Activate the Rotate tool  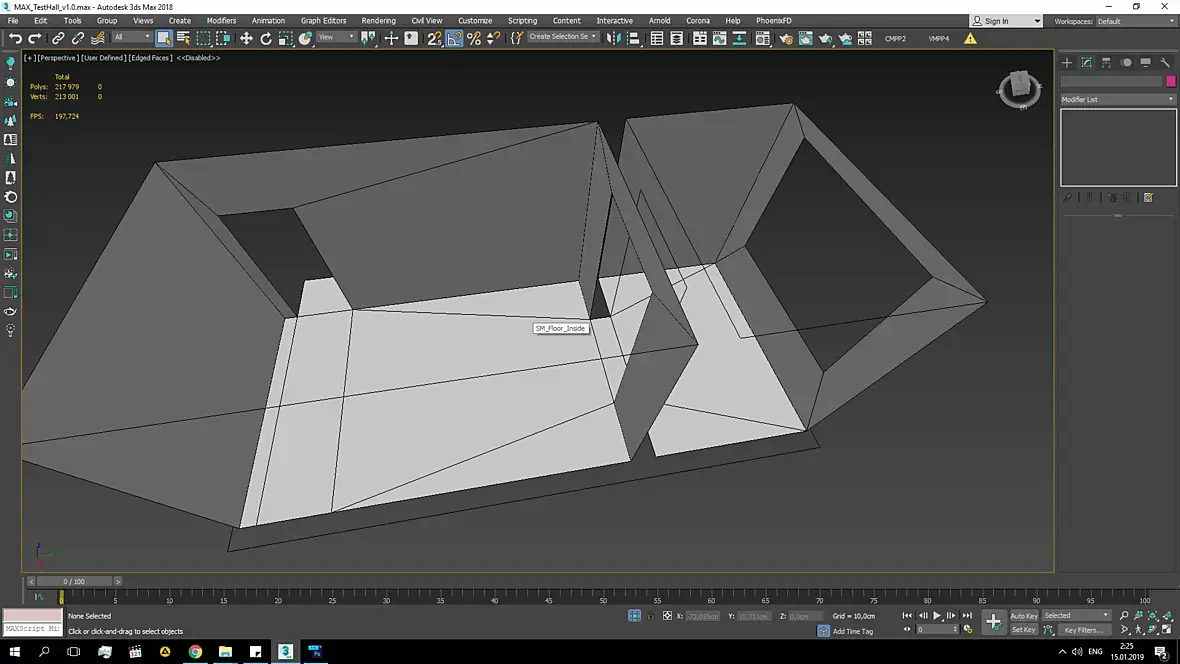(266, 38)
